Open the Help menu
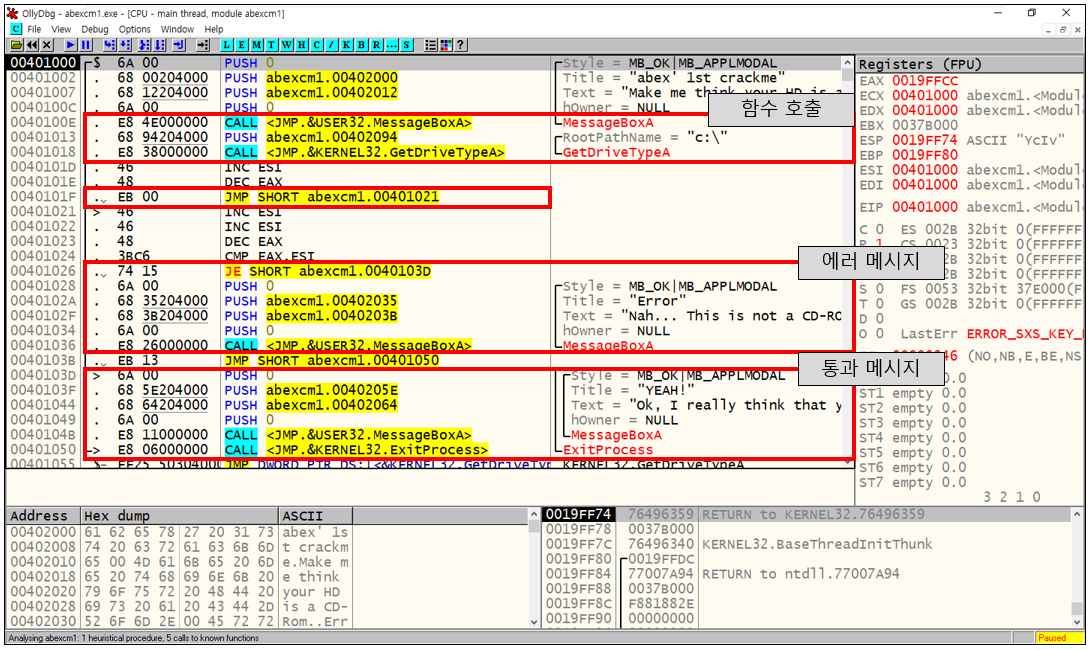Screen dimensions: 1090x650 (213, 29)
